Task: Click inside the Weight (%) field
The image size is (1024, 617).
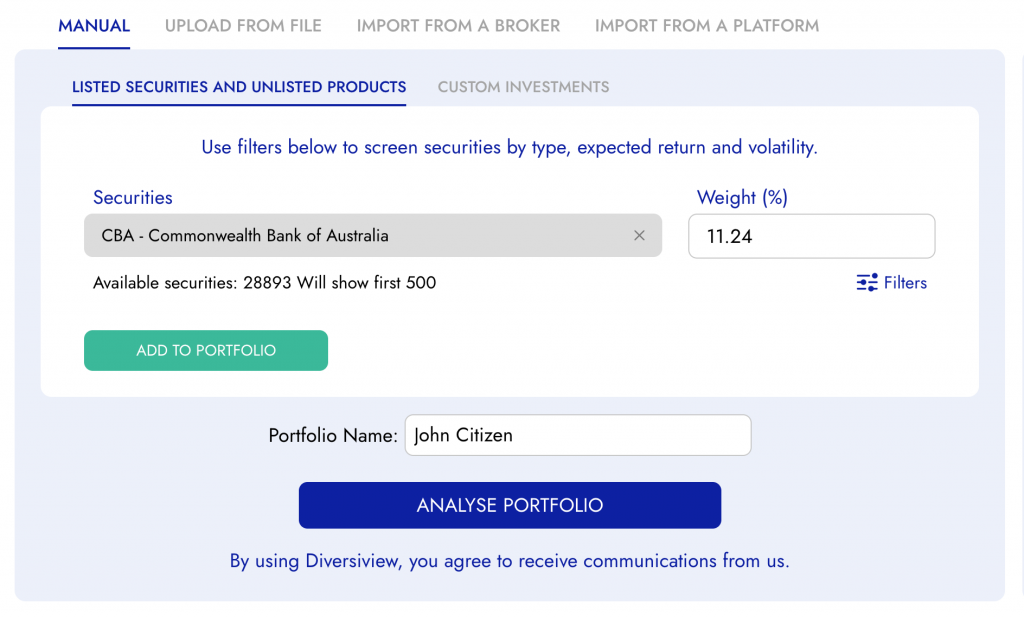Action: [811, 235]
